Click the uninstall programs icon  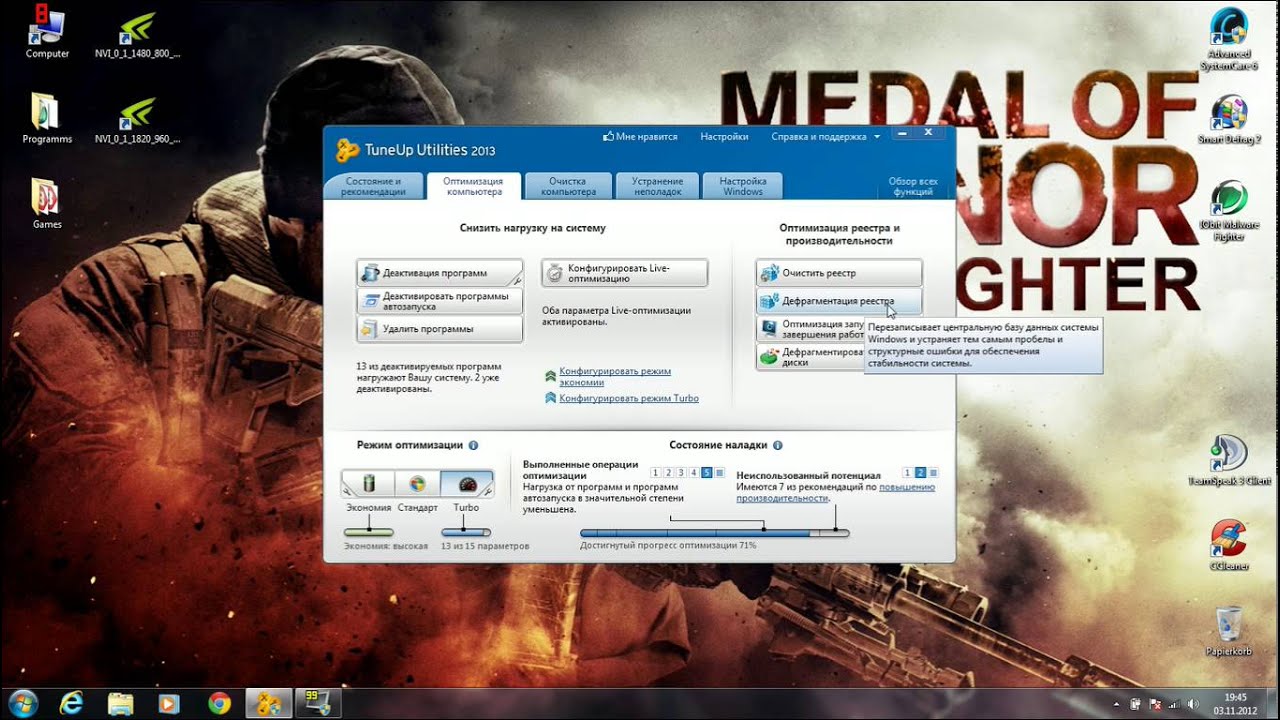tap(369, 329)
